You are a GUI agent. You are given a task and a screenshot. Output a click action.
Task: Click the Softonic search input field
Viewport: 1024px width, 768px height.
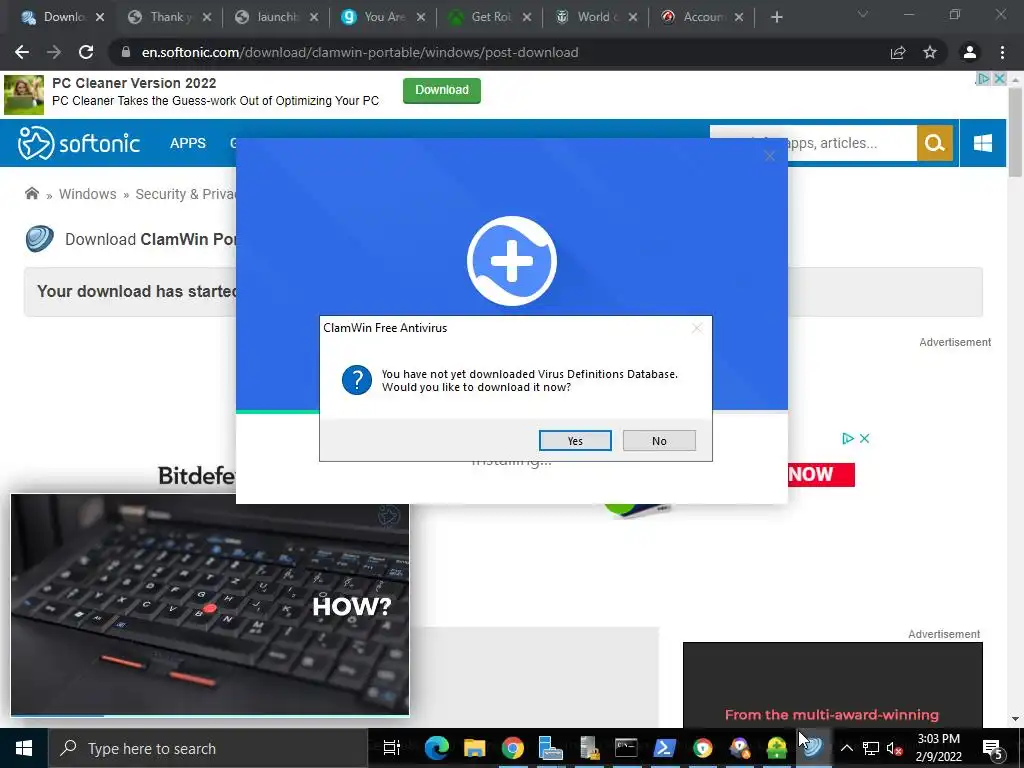pyautogui.click(x=813, y=143)
